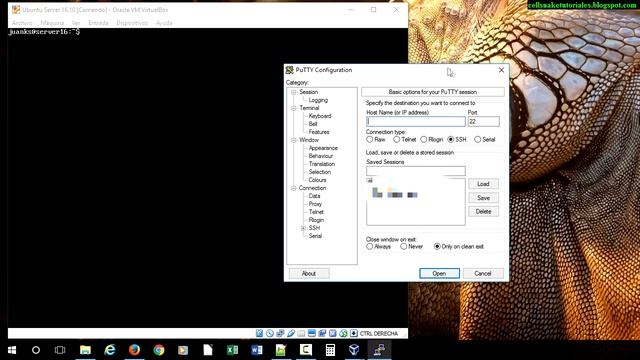Launch Internet Explorer from the taskbar
The width and height of the screenshot is (640, 360).
pos(110,350)
